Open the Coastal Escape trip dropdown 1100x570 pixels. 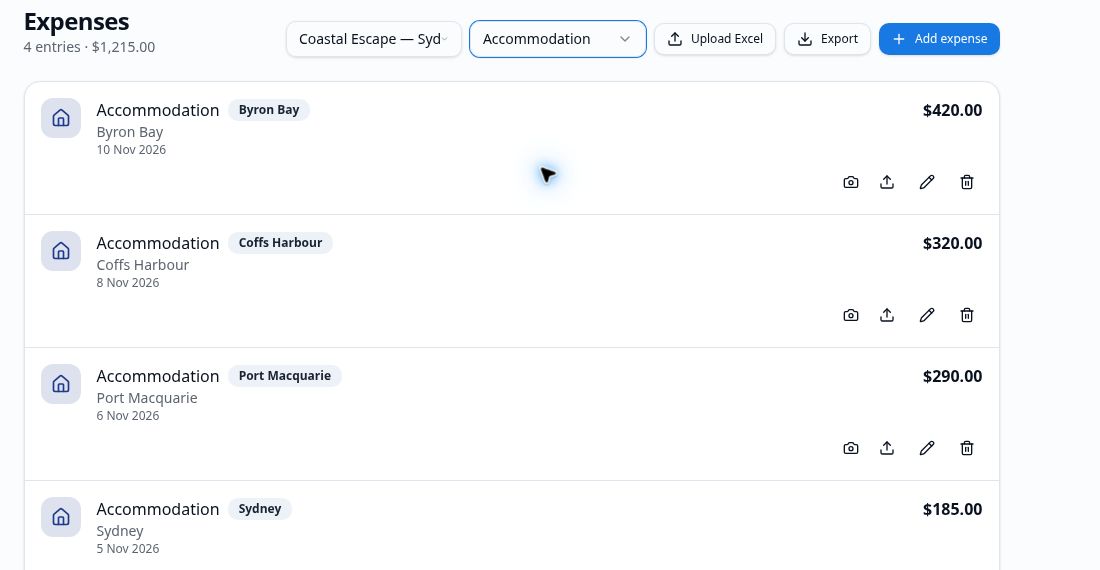click(x=374, y=39)
